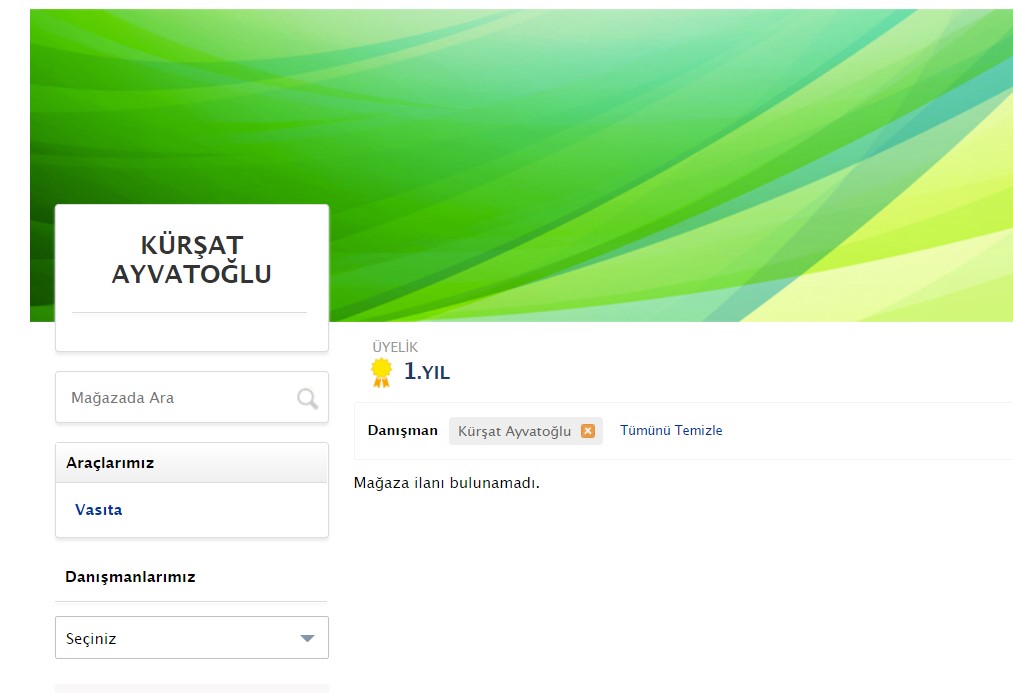This screenshot has width=1013, height=693.
Task: Click the yellow 1.YIL membership badge icon
Action: click(x=379, y=370)
